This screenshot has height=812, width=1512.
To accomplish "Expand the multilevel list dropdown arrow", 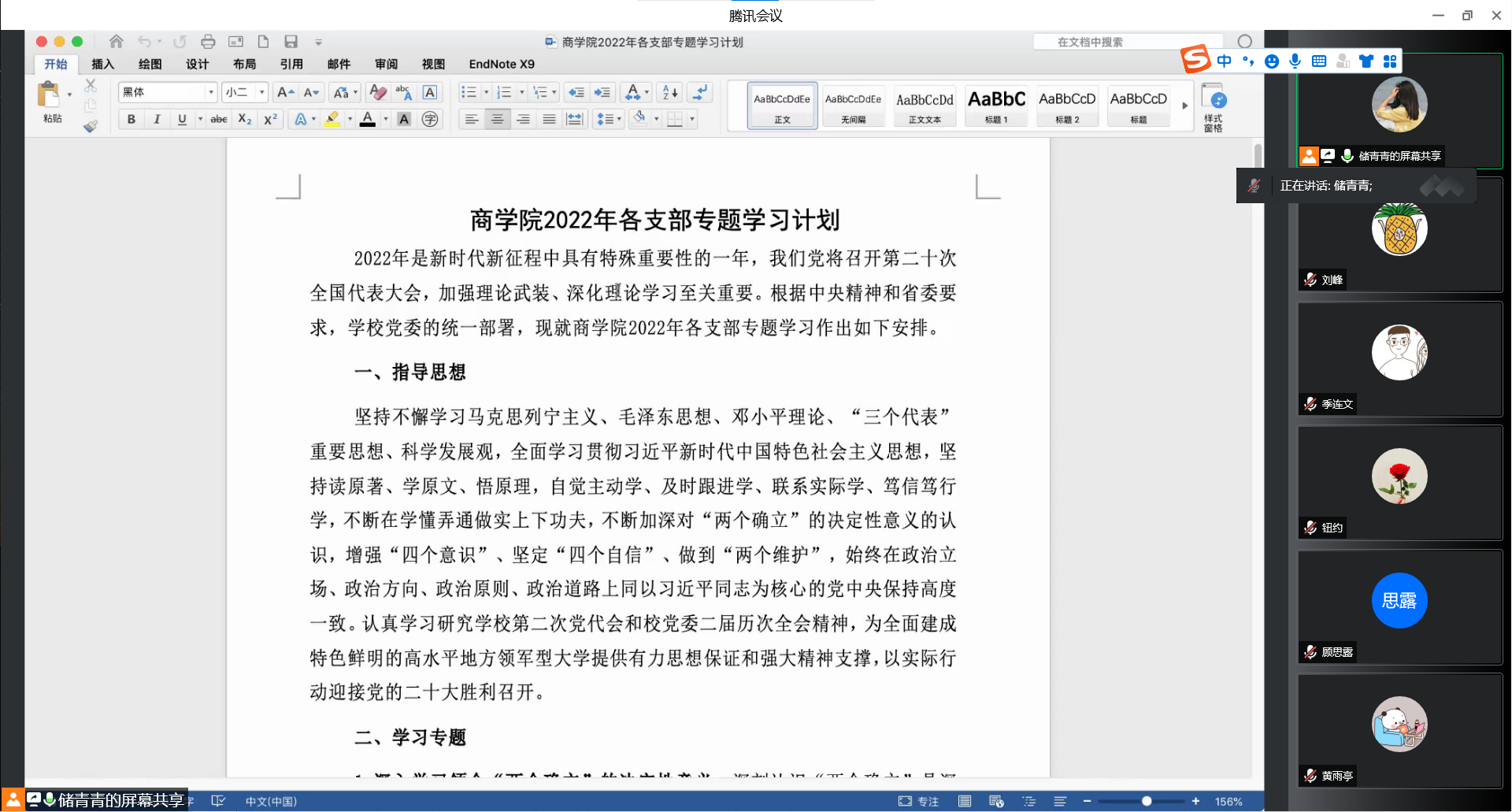I will pos(554,92).
